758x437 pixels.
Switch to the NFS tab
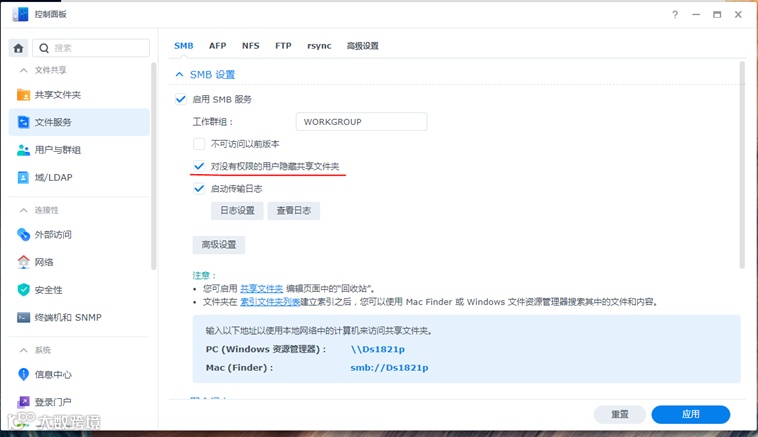click(x=250, y=46)
